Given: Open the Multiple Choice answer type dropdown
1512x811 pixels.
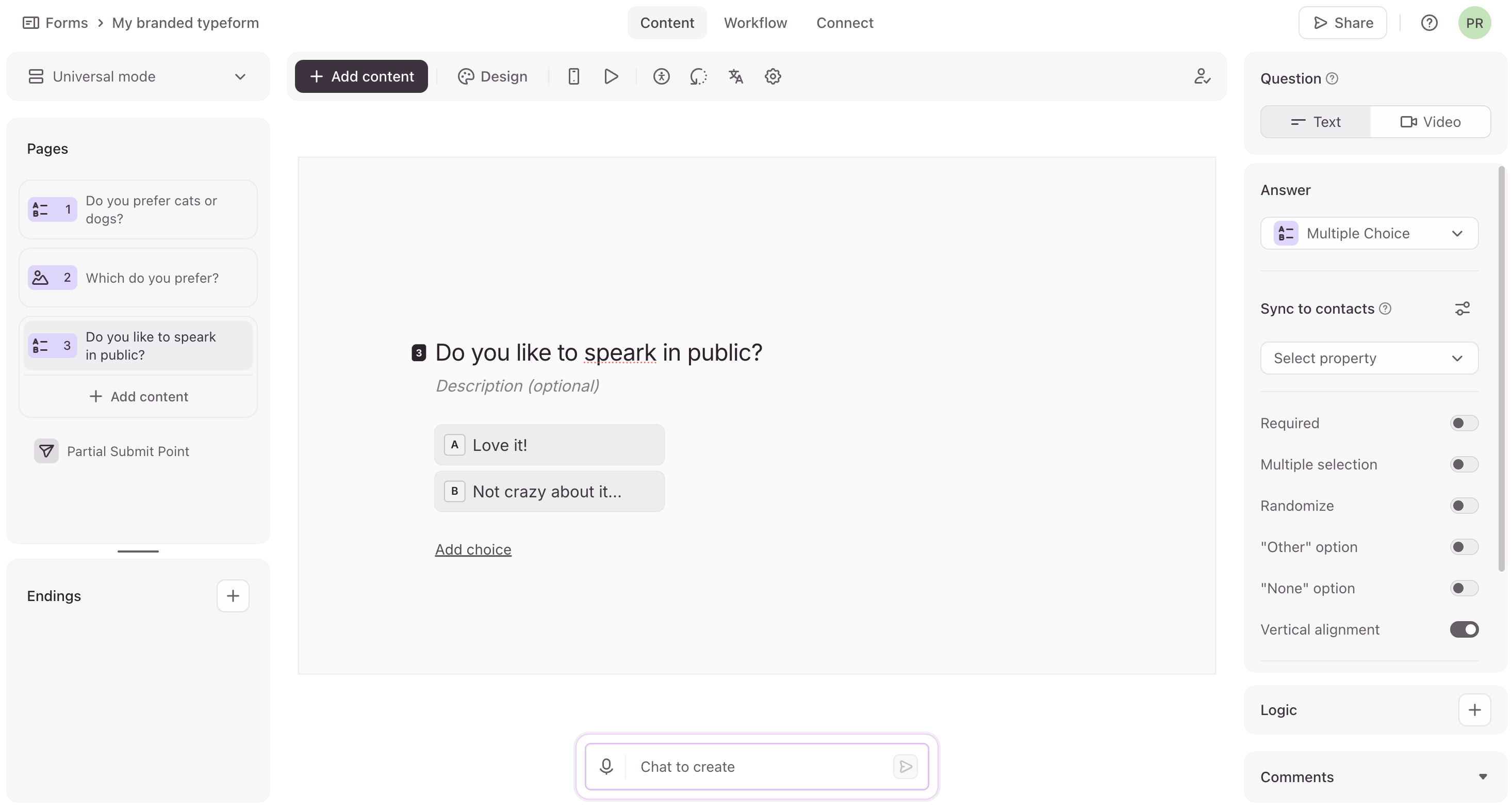Looking at the screenshot, I should [x=1369, y=233].
